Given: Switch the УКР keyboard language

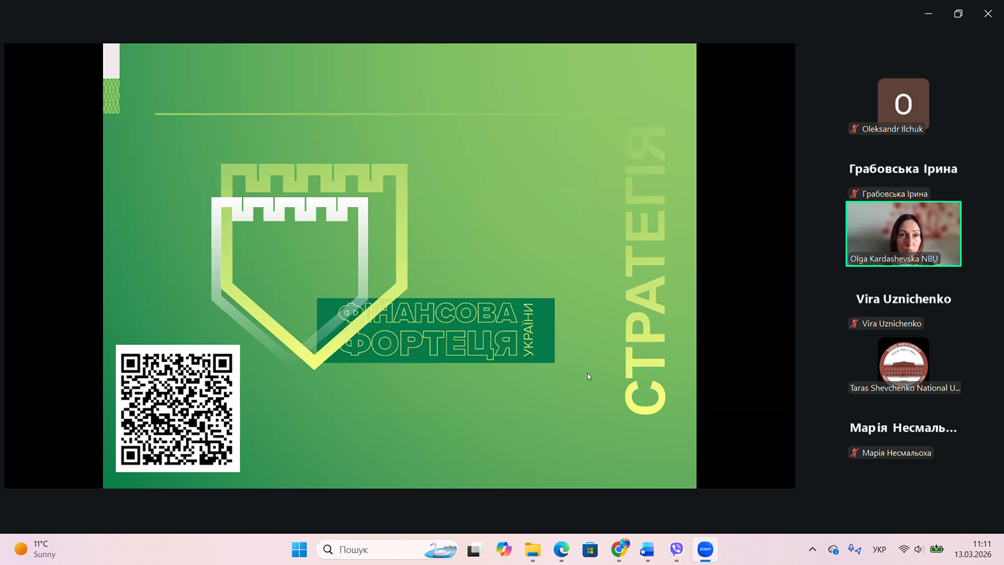Looking at the screenshot, I should coord(879,549).
